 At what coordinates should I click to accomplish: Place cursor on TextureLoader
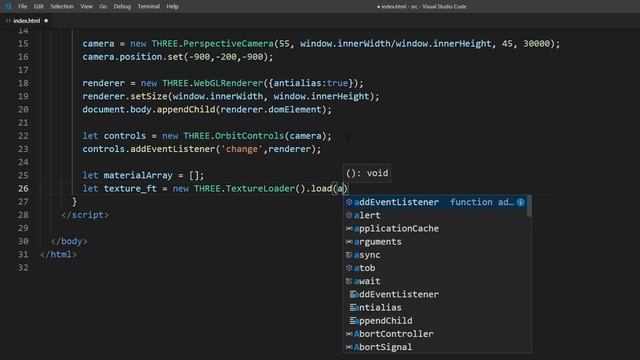260,189
